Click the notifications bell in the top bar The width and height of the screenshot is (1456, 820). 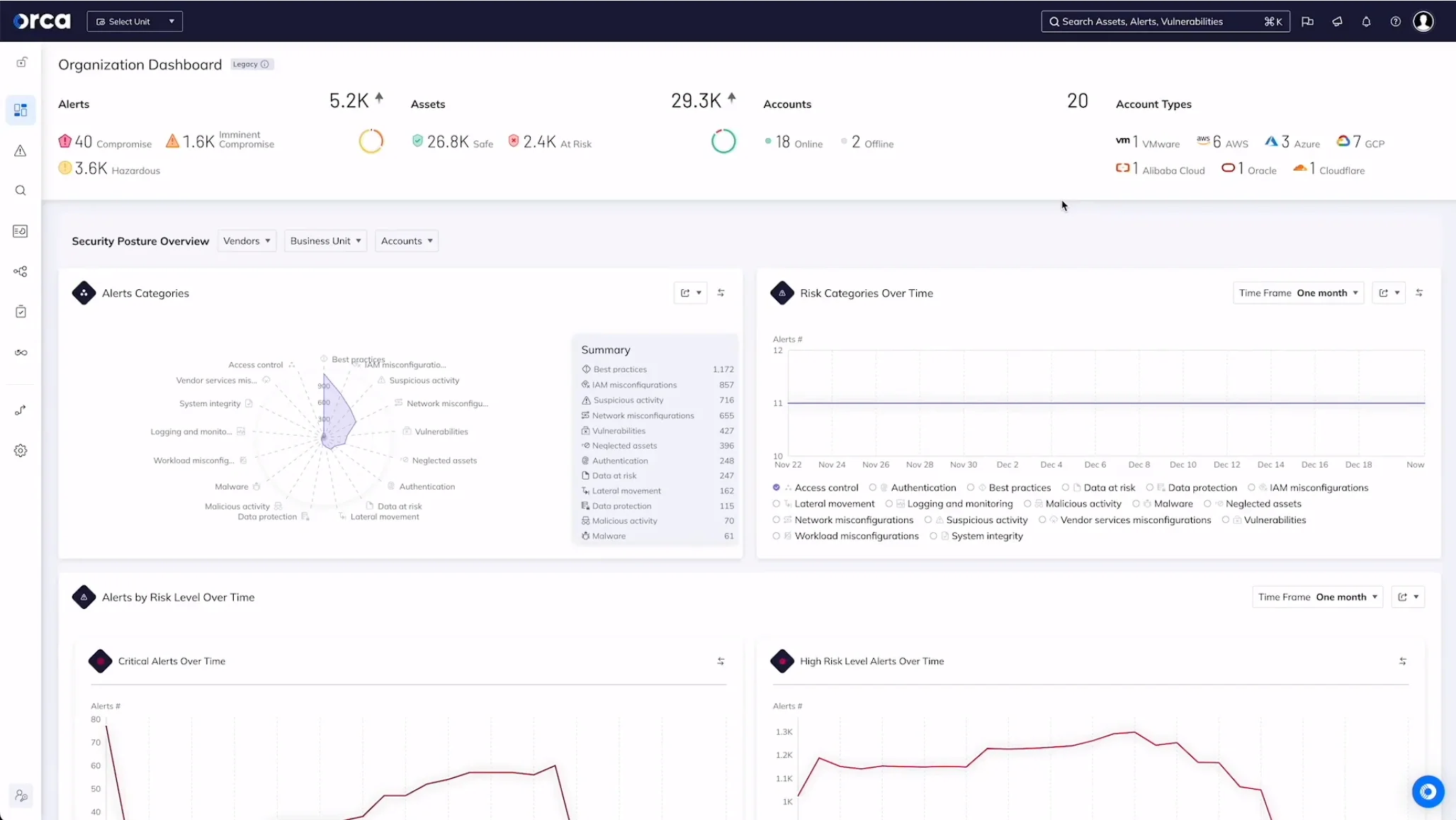(1366, 22)
